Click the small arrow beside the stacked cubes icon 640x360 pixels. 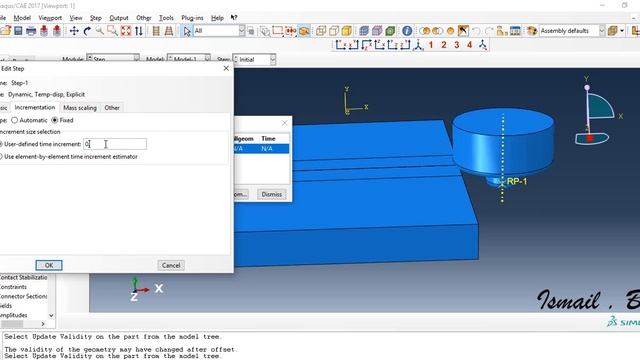622,31
